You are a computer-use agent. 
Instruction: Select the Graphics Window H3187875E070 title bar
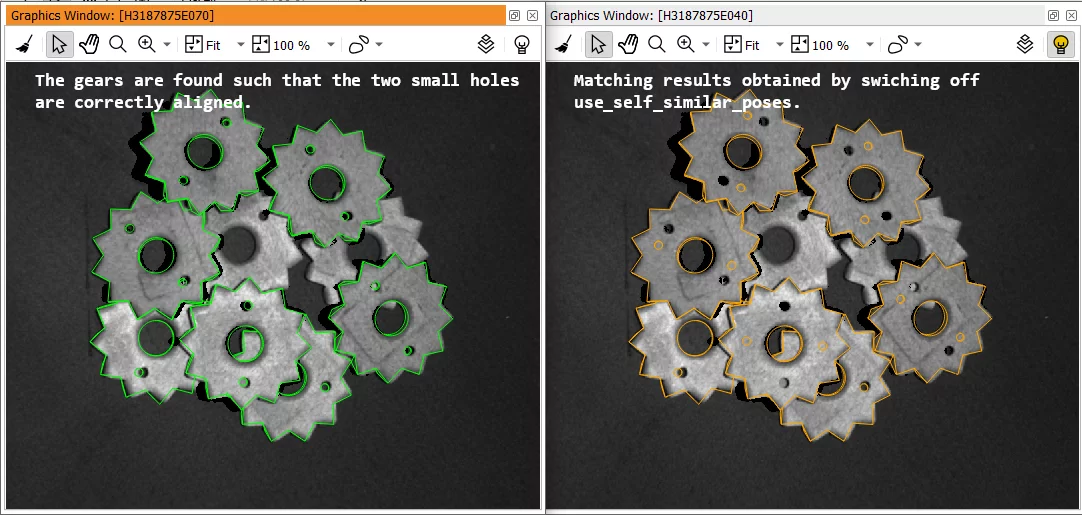point(250,16)
